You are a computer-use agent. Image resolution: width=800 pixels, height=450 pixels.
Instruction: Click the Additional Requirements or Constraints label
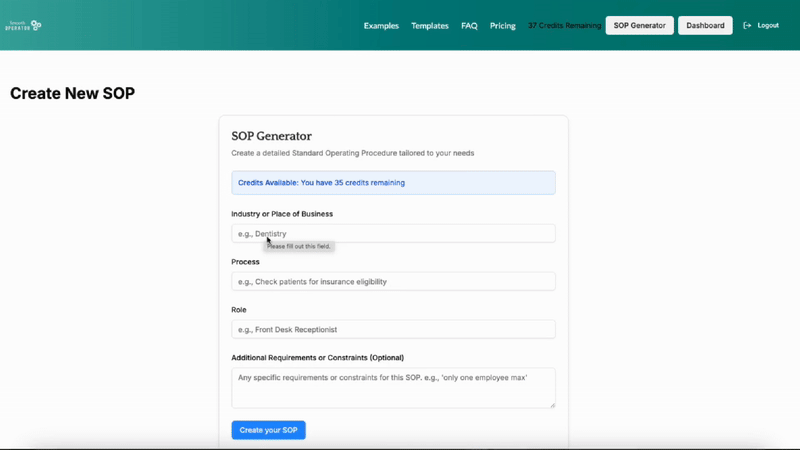coord(317,358)
